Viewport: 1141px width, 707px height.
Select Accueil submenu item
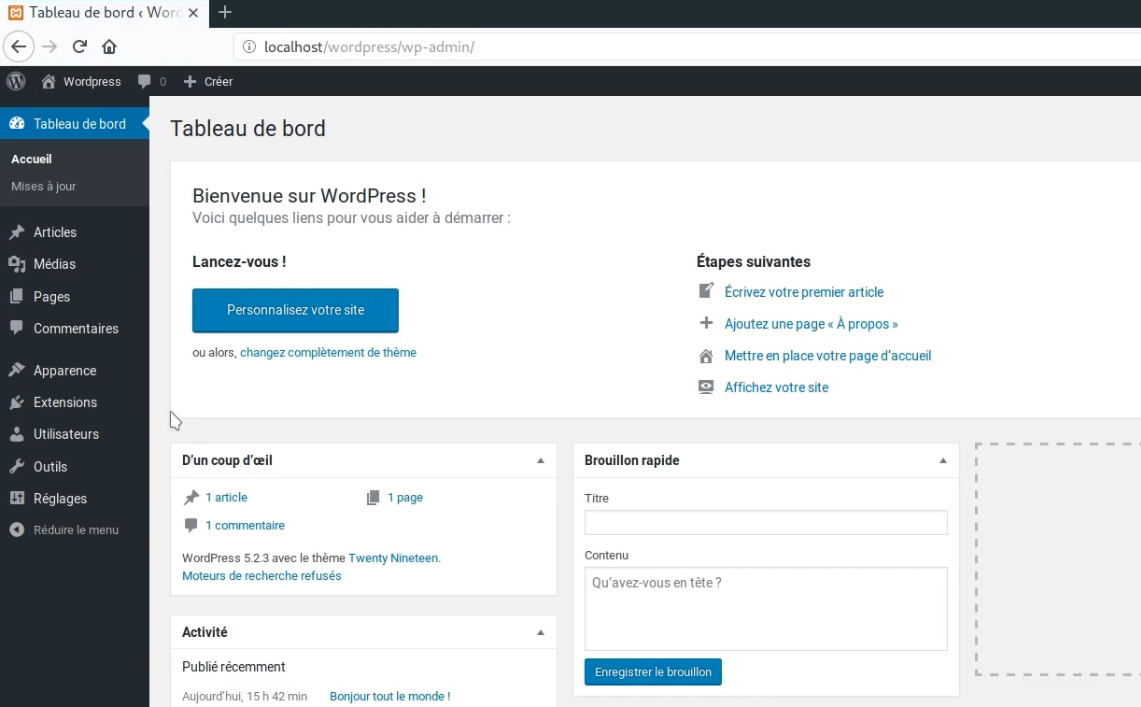pyautogui.click(x=31, y=159)
